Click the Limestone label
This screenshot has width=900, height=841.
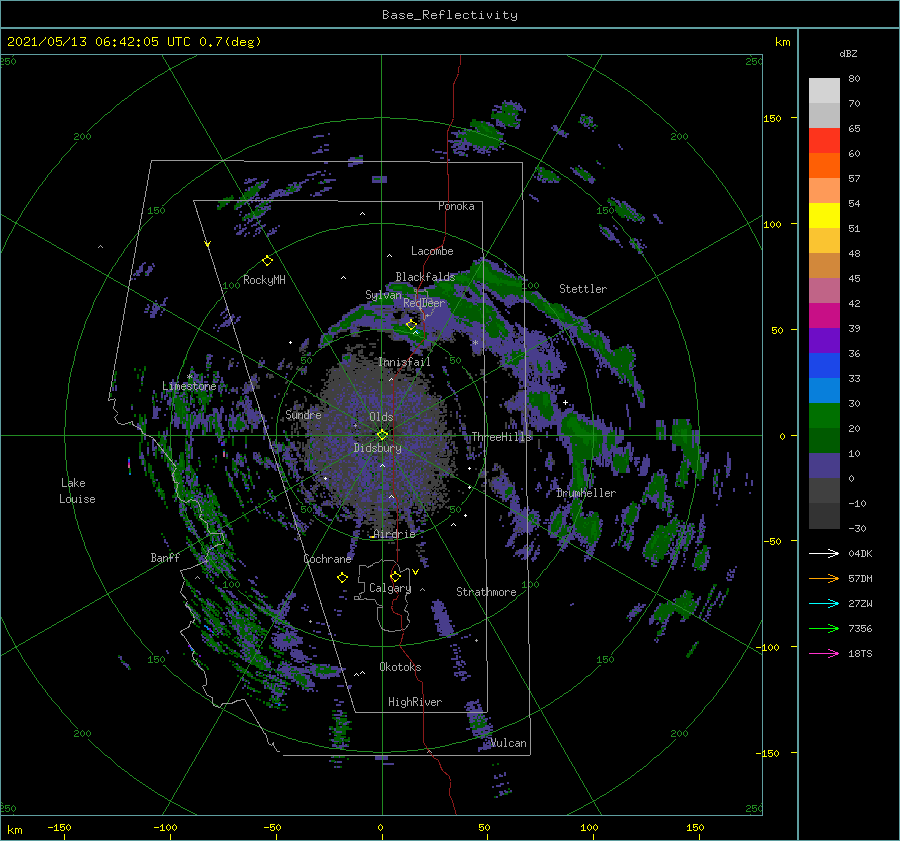point(189,386)
